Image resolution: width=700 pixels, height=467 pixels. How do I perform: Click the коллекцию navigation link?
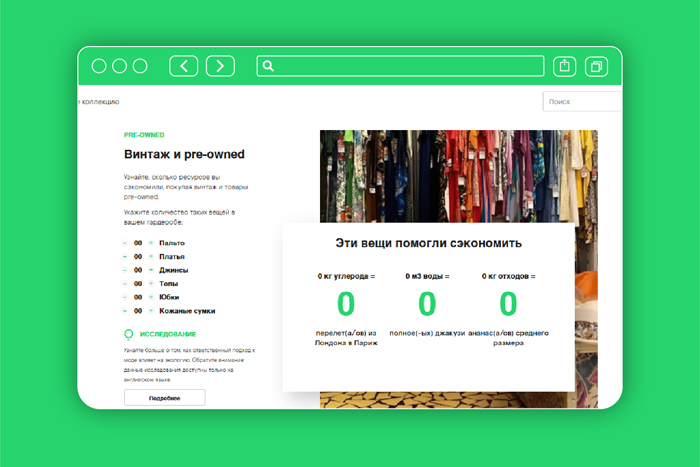point(99,101)
